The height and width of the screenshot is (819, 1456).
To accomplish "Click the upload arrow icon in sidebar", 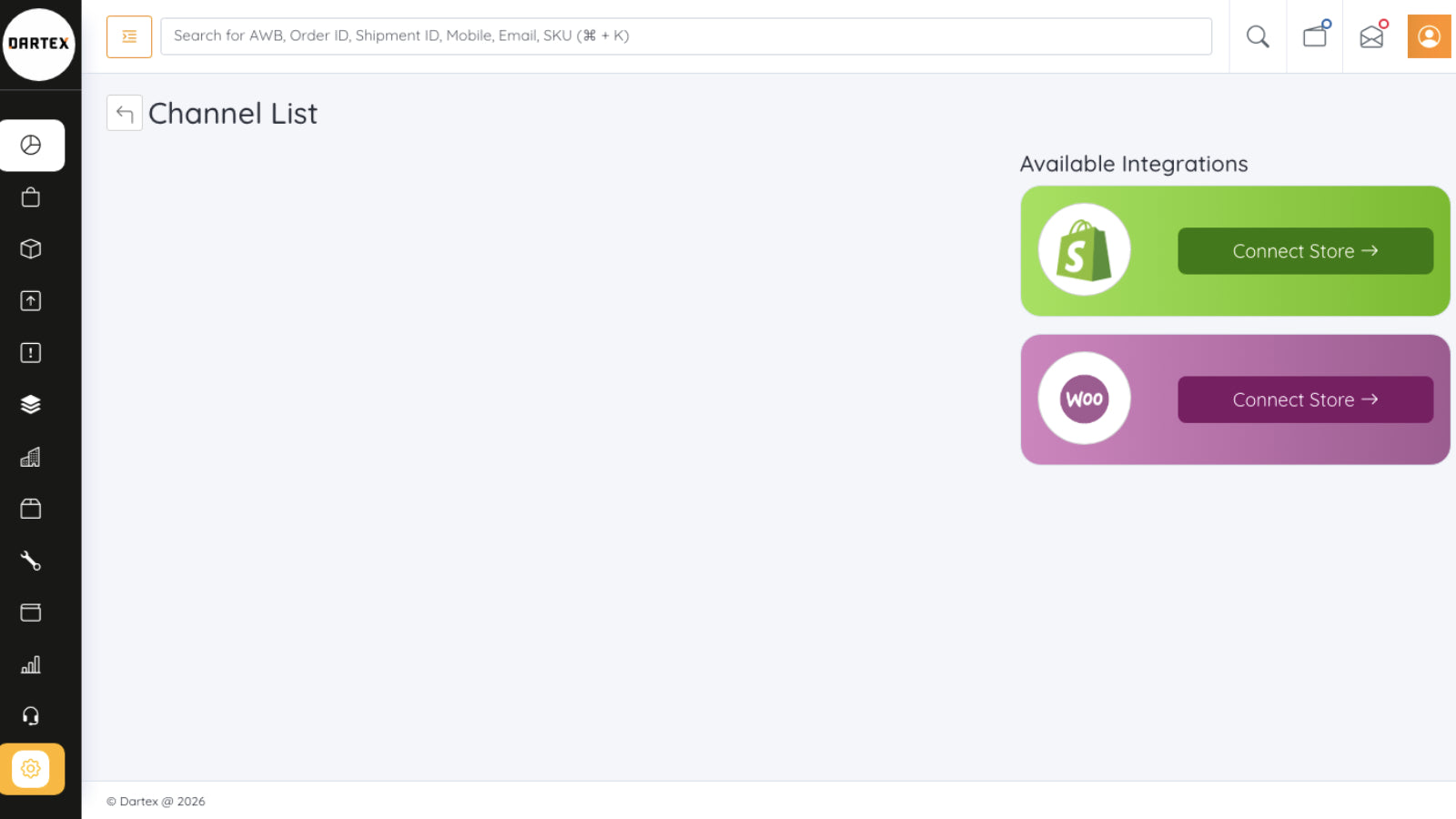I will pos(31,301).
